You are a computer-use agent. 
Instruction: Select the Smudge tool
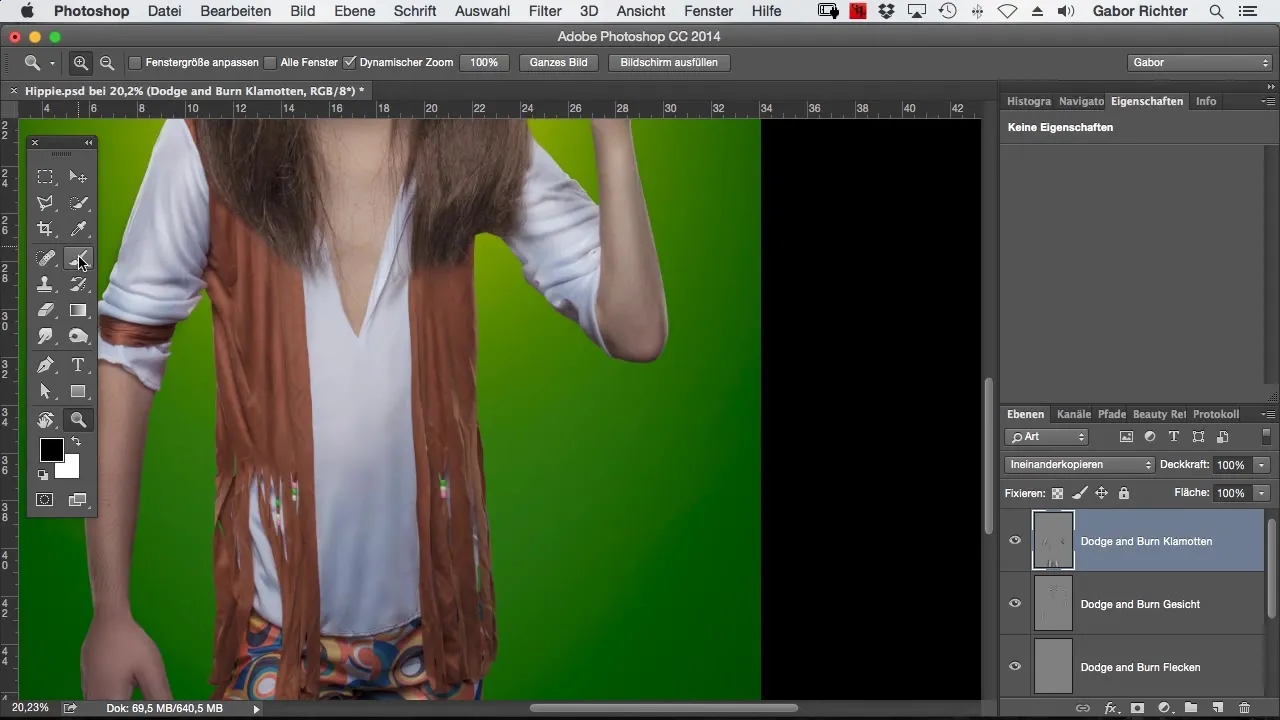tap(45, 336)
